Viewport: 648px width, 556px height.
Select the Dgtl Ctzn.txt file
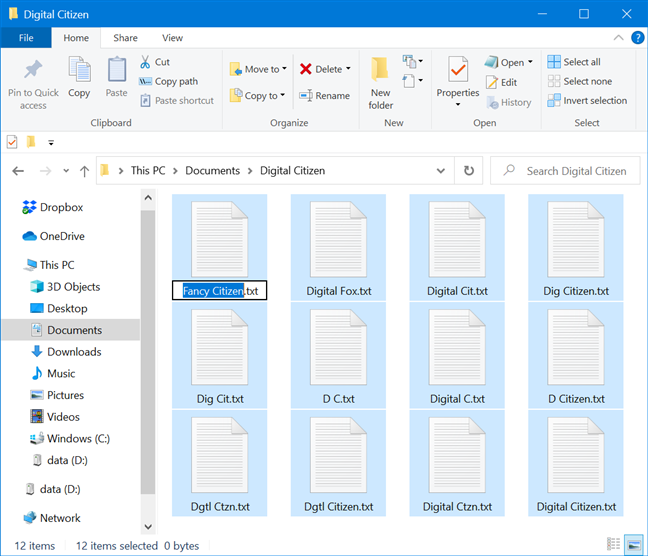(219, 463)
